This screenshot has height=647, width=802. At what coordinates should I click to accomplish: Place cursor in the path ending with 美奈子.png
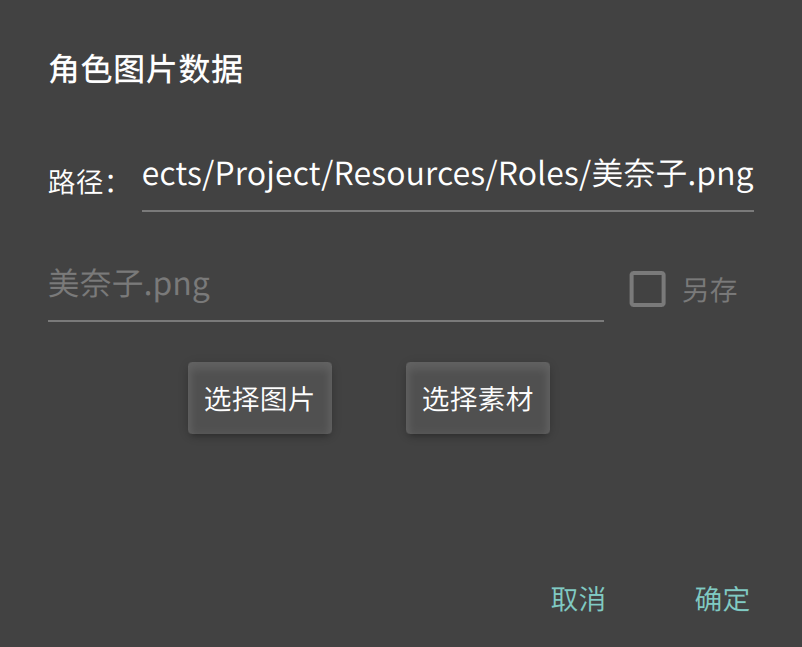(450, 176)
